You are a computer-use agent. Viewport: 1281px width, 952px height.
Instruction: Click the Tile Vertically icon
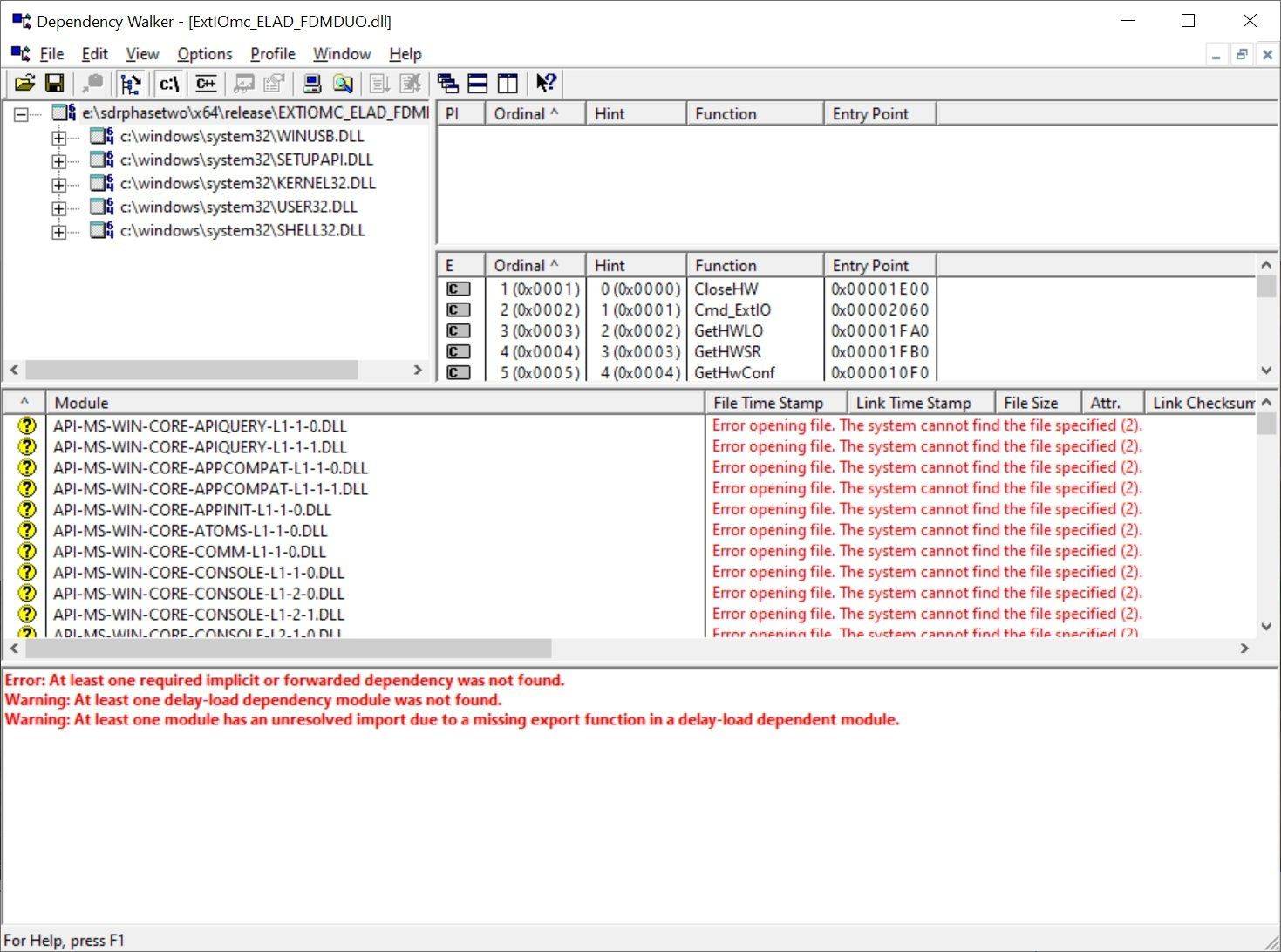(x=508, y=84)
